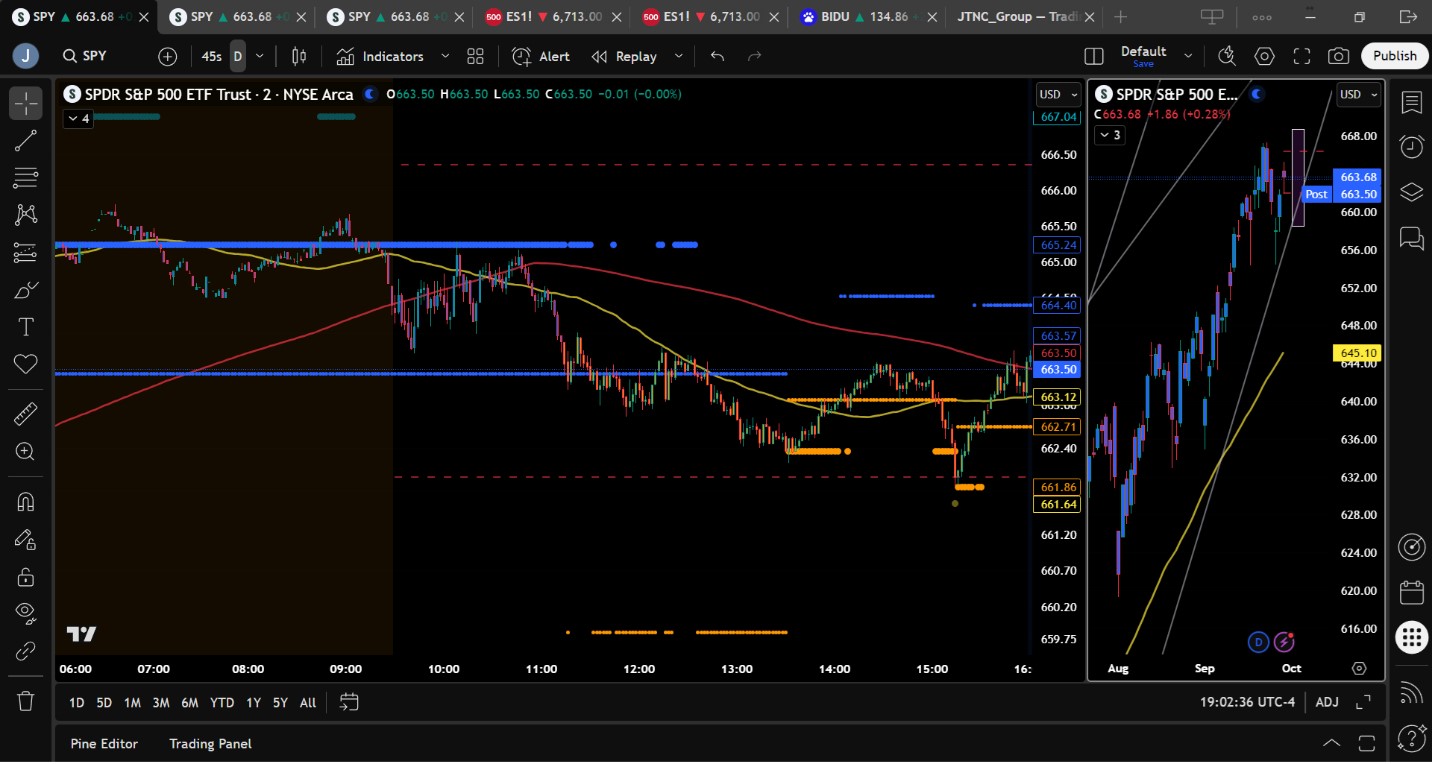The width and height of the screenshot is (1432, 764).
Task: Open the object tree layers panel
Action: coord(1411,192)
